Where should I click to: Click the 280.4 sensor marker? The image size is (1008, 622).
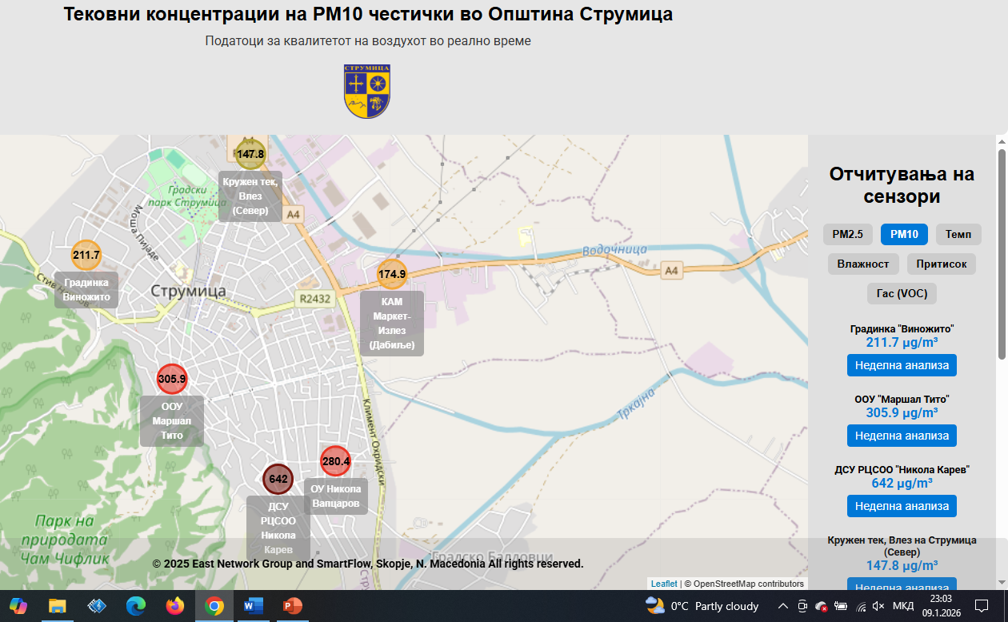[335, 461]
